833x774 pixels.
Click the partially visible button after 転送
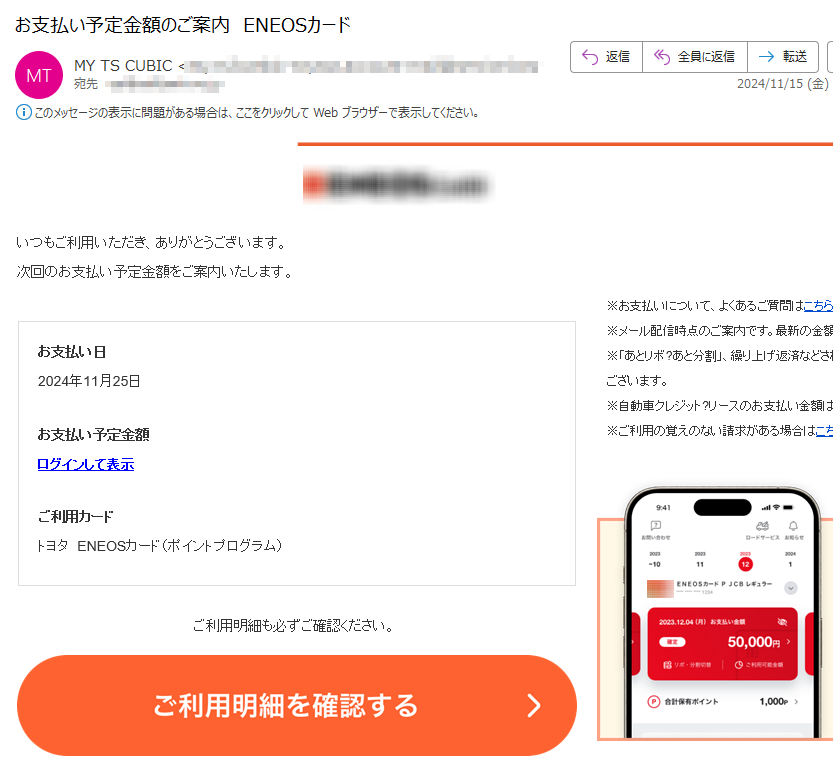tap(830, 57)
